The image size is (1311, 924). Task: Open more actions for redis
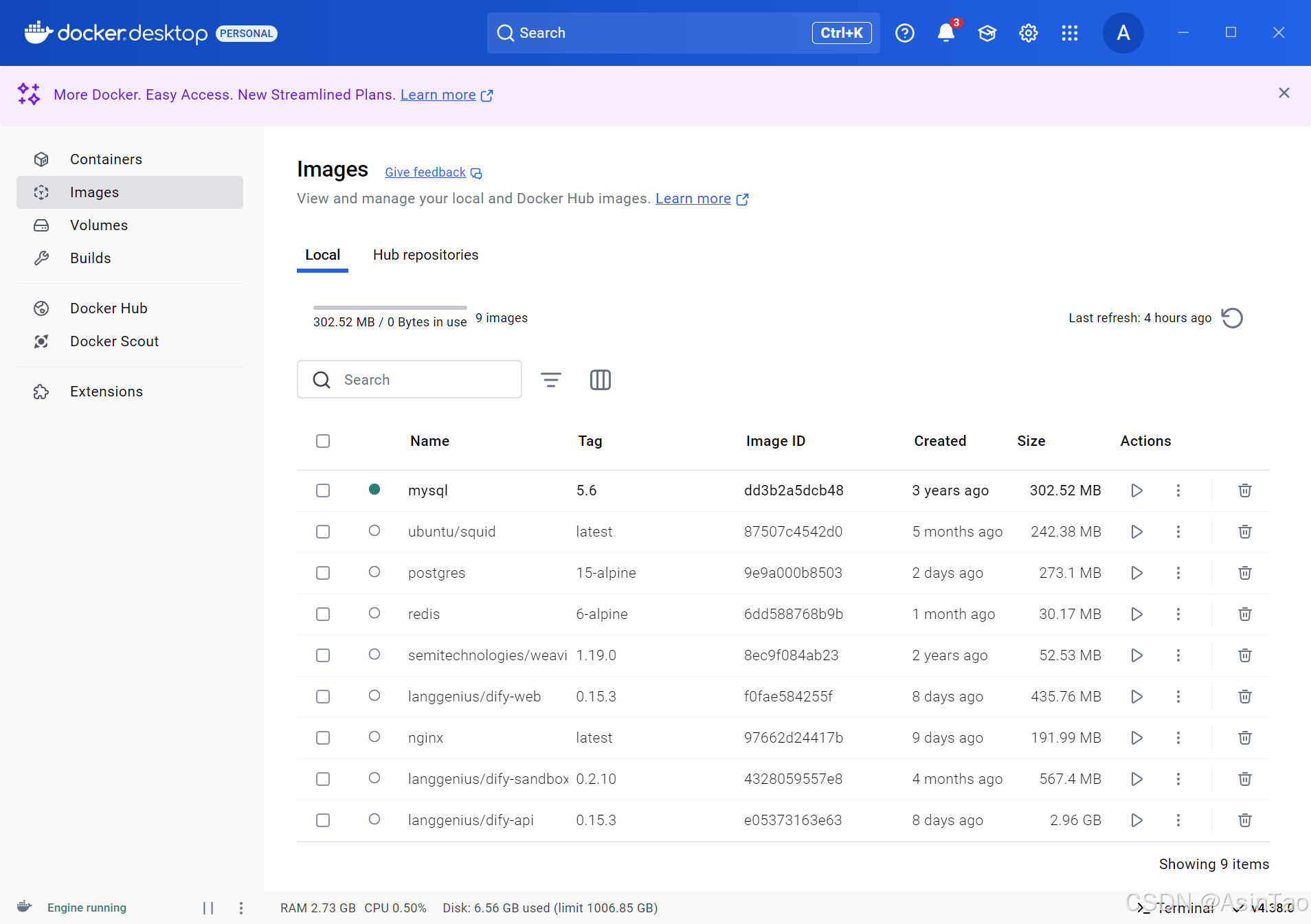[1178, 614]
